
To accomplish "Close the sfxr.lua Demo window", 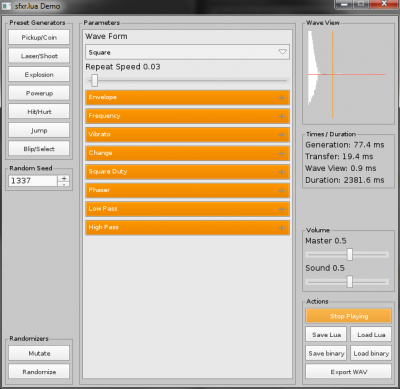I will point(384,4).
